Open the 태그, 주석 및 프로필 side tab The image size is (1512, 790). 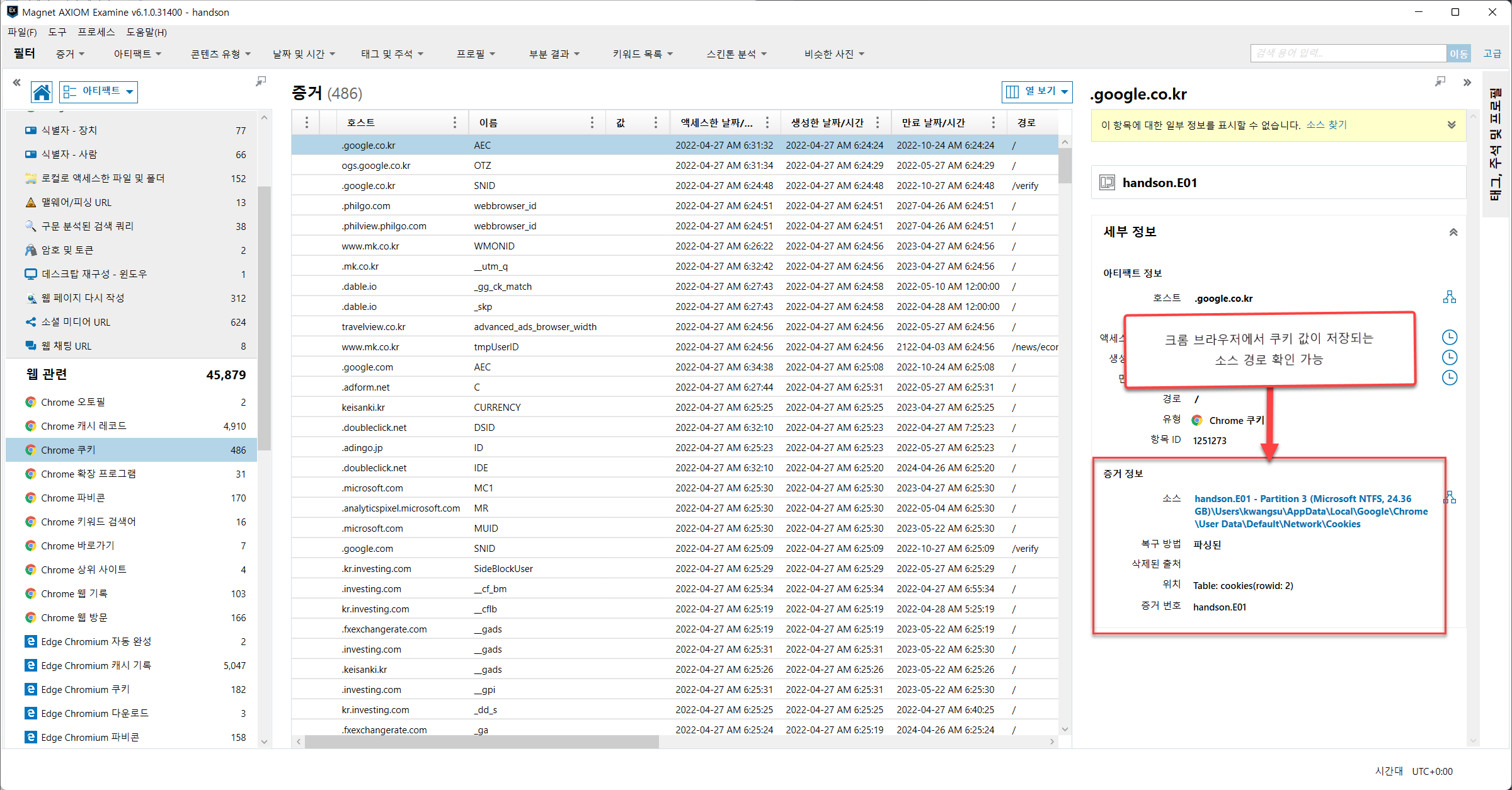point(1495,144)
